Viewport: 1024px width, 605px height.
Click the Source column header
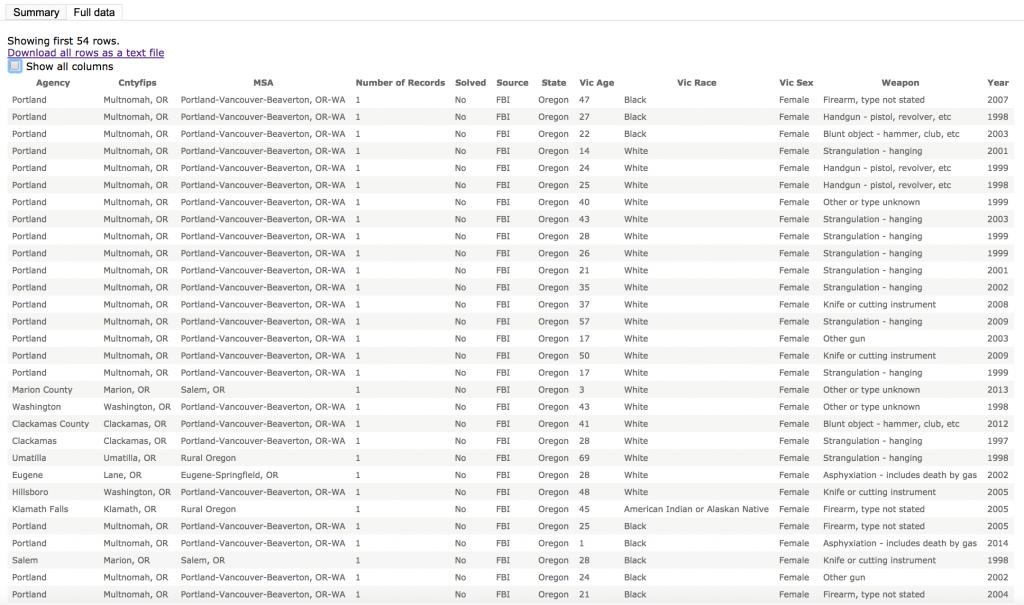point(512,83)
